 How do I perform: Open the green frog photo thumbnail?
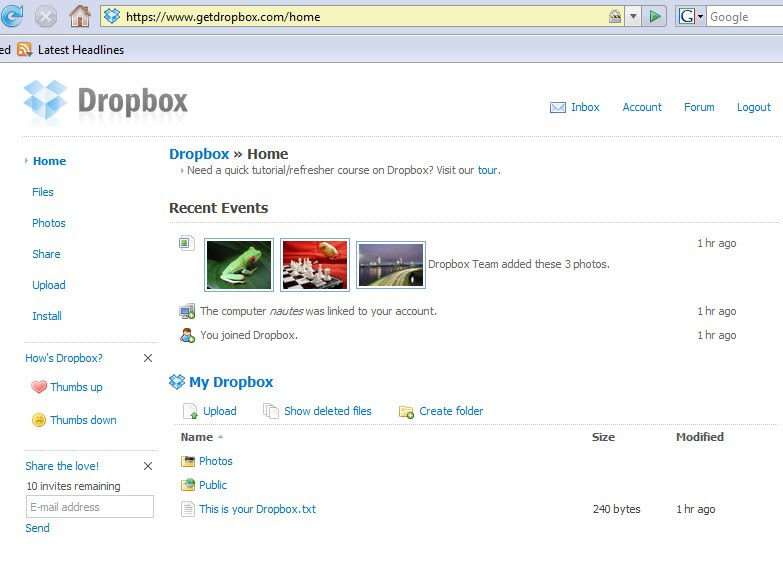pyautogui.click(x=239, y=265)
